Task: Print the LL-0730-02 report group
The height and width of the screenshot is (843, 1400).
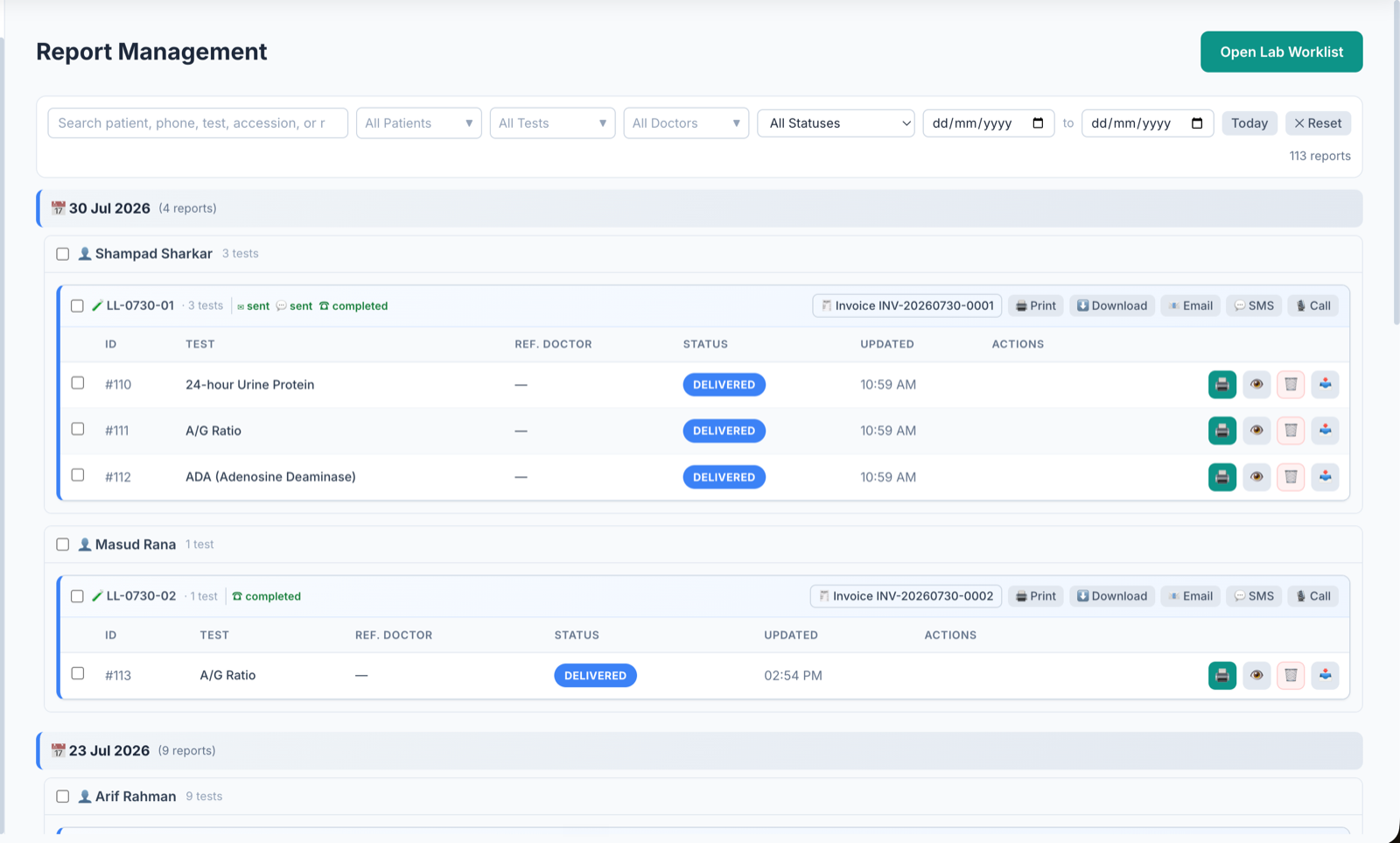Action: click(1036, 596)
